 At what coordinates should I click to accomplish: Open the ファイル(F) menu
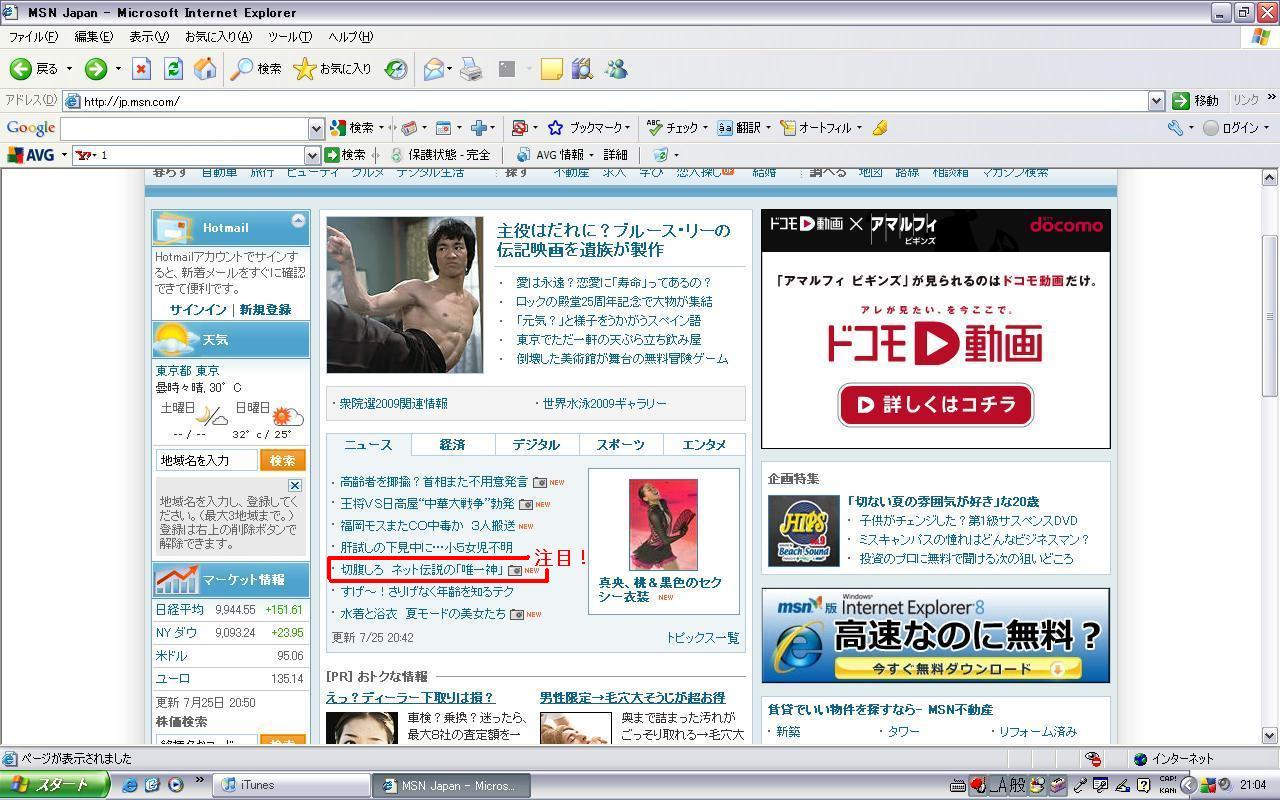[33, 37]
